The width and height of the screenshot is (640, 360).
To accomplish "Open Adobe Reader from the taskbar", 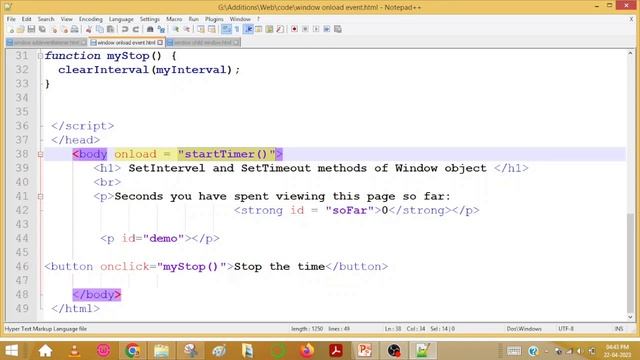I will pos(336,351).
